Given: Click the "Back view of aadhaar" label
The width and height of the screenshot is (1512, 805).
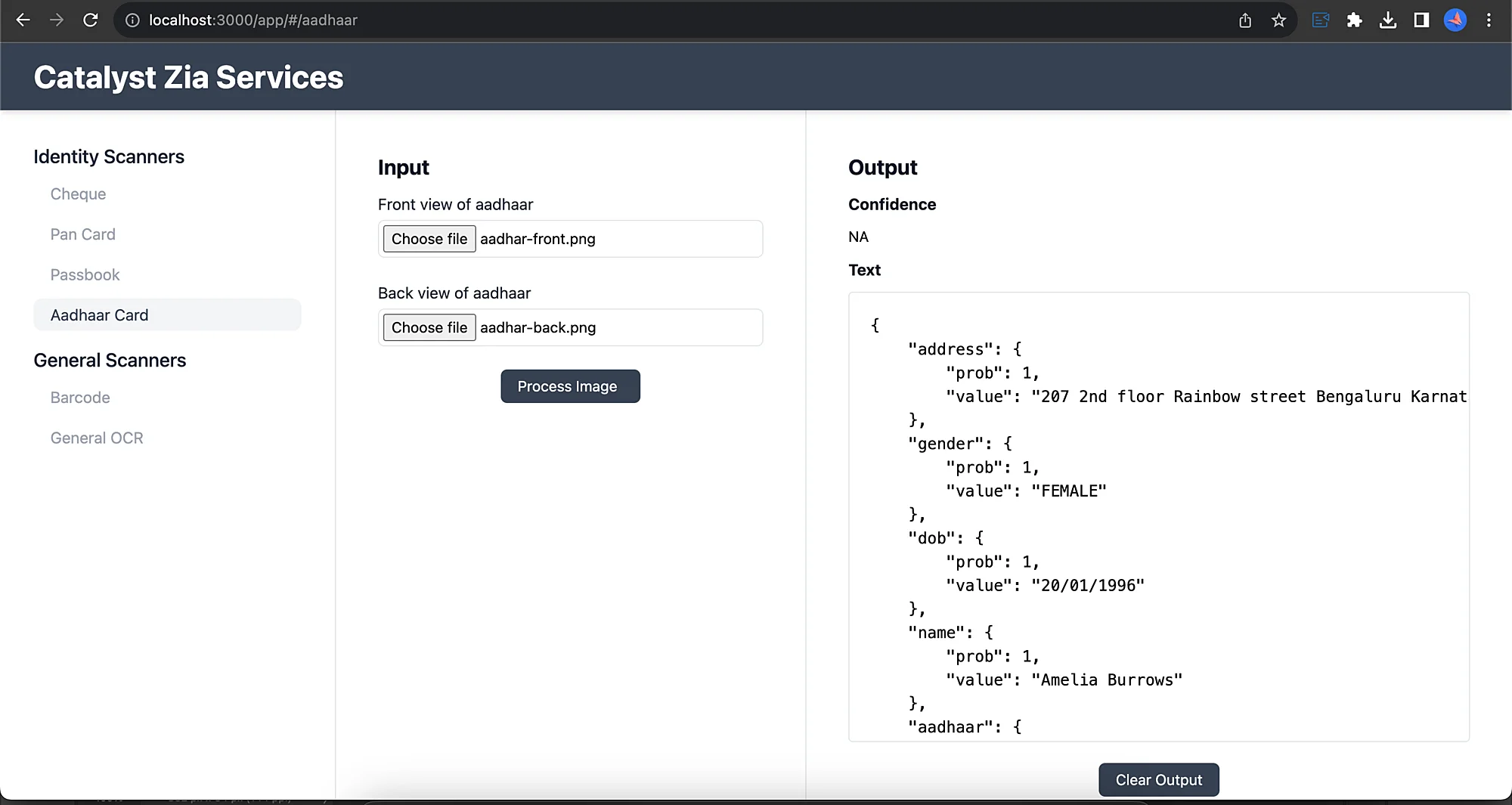Looking at the screenshot, I should tap(454, 293).
